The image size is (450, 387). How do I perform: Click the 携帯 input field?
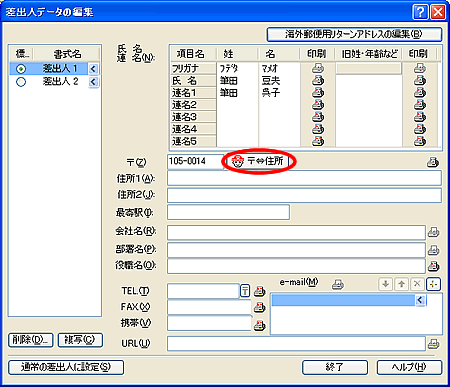209,323
